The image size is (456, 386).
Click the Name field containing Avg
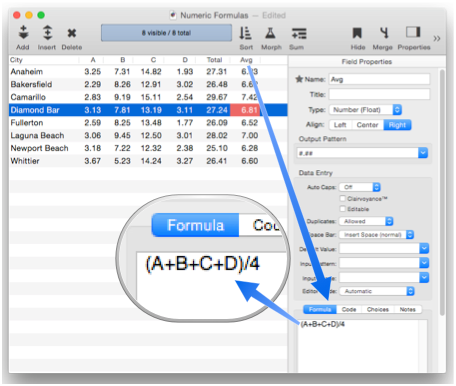[x=379, y=79]
